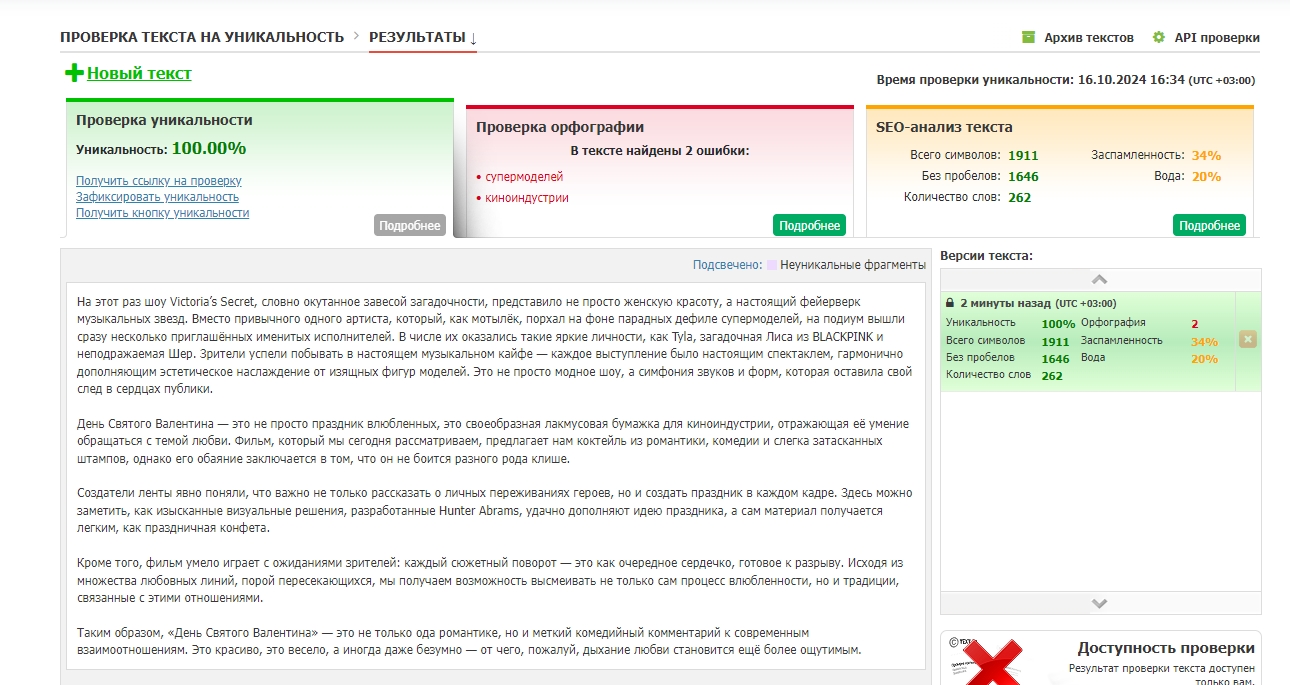Click Получить ссылку на проверку
Image resolution: width=1290 pixels, height=685 pixels.
pos(159,181)
